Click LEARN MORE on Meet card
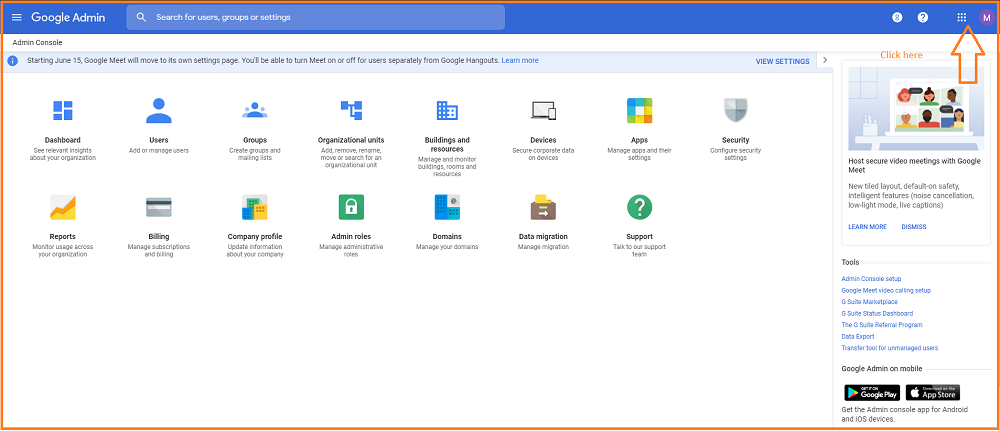Screen dimensions: 1000x431 click(x=867, y=227)
